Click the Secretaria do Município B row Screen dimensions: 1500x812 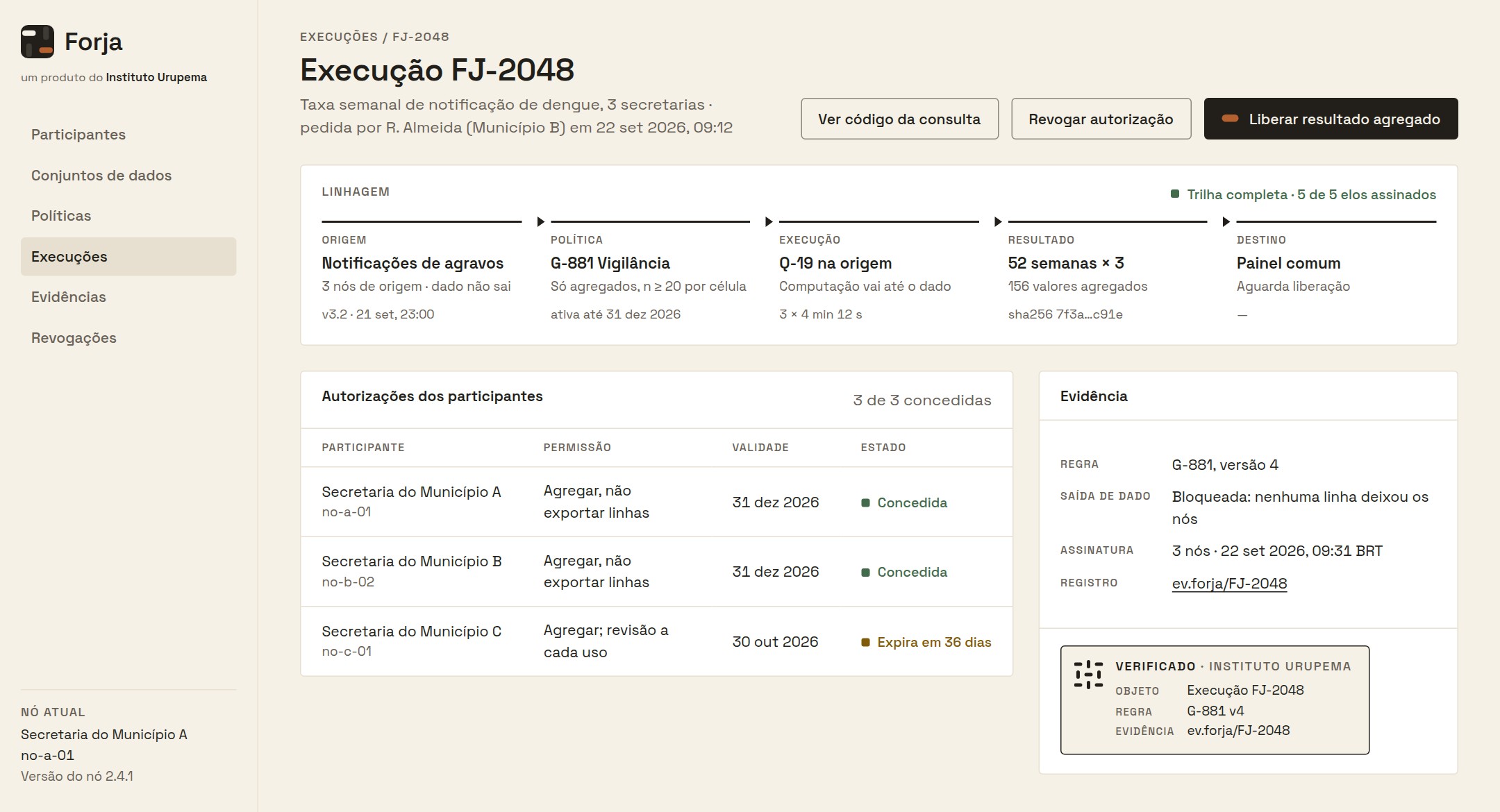(x=656, y=572)
